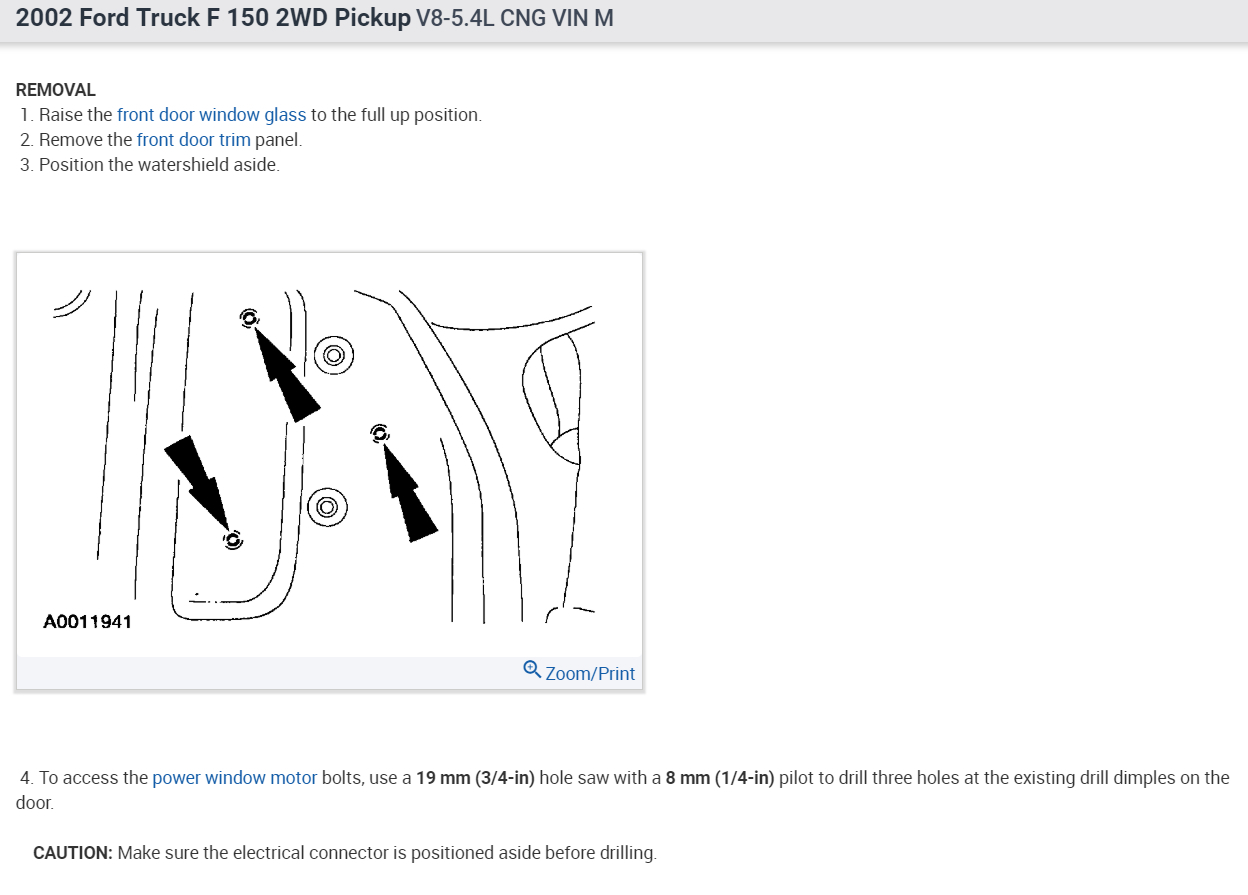
Task: Click the topmost drill dimple in the diagram
Action: [248, 318]
